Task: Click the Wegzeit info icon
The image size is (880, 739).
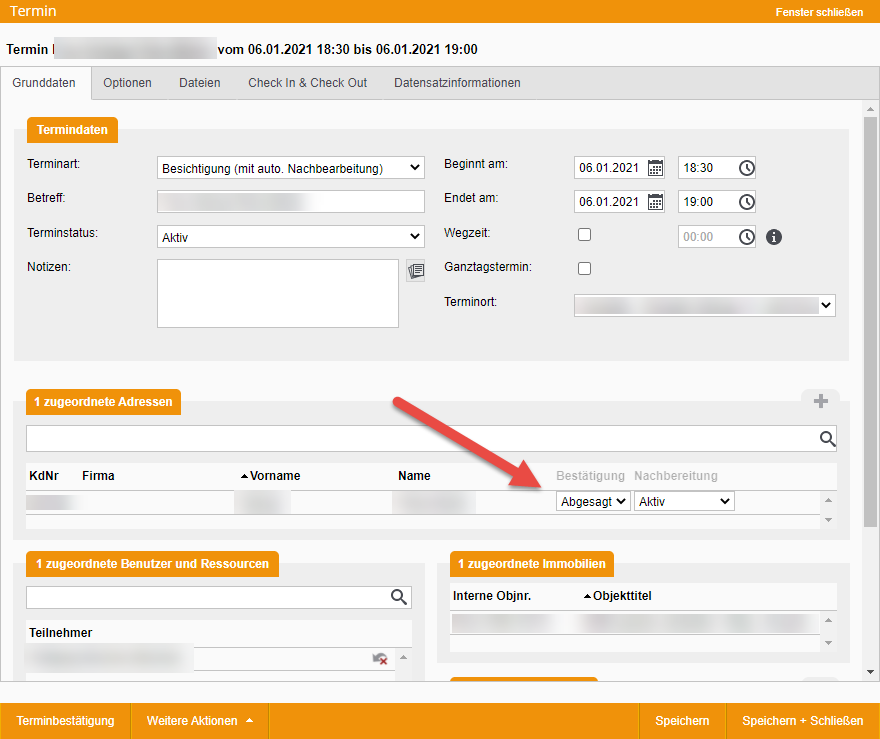Action: pos(773,237)
